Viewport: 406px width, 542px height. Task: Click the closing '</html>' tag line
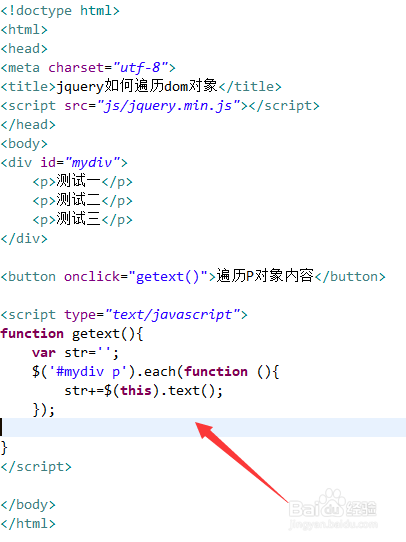(28, 524)
